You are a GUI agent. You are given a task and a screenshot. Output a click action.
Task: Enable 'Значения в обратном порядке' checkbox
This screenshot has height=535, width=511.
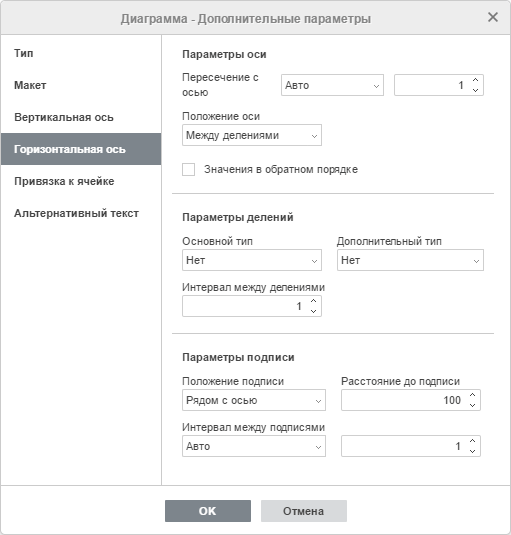(x=189, y=169)
